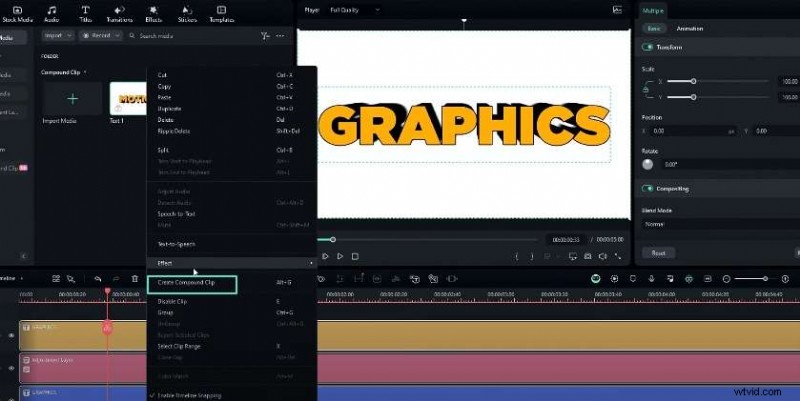Open the Effects tab
The image size is (800, 401).
click(153, 14)
